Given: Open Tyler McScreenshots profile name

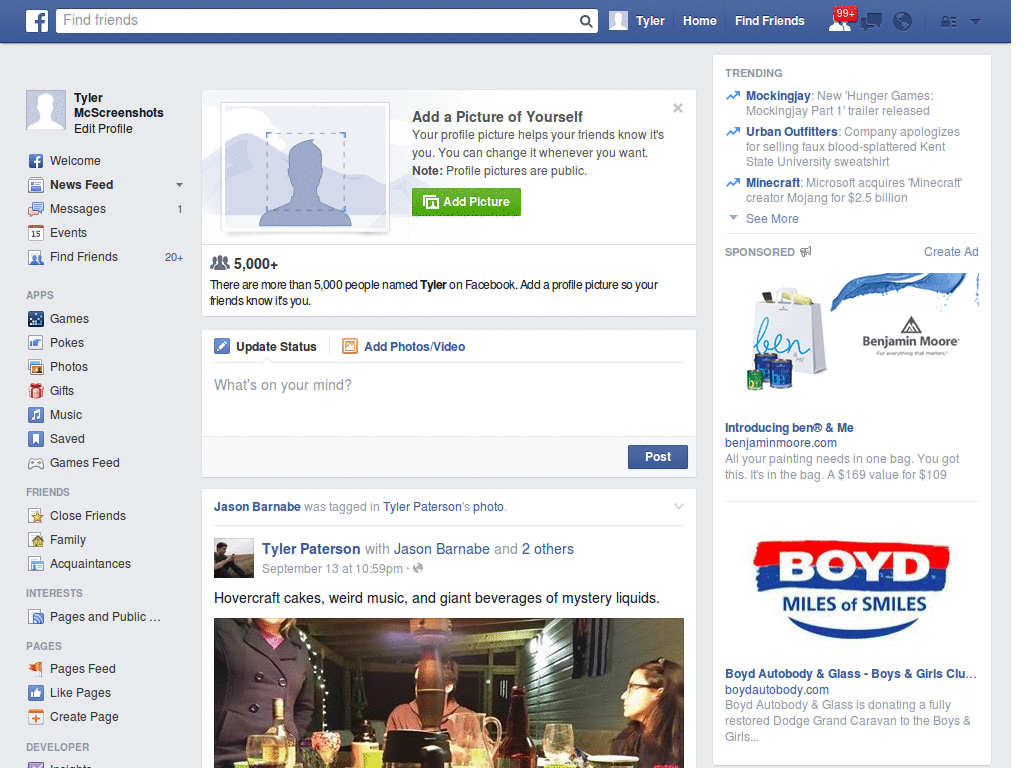Looking at the screenshot, I should click(118, 105).
